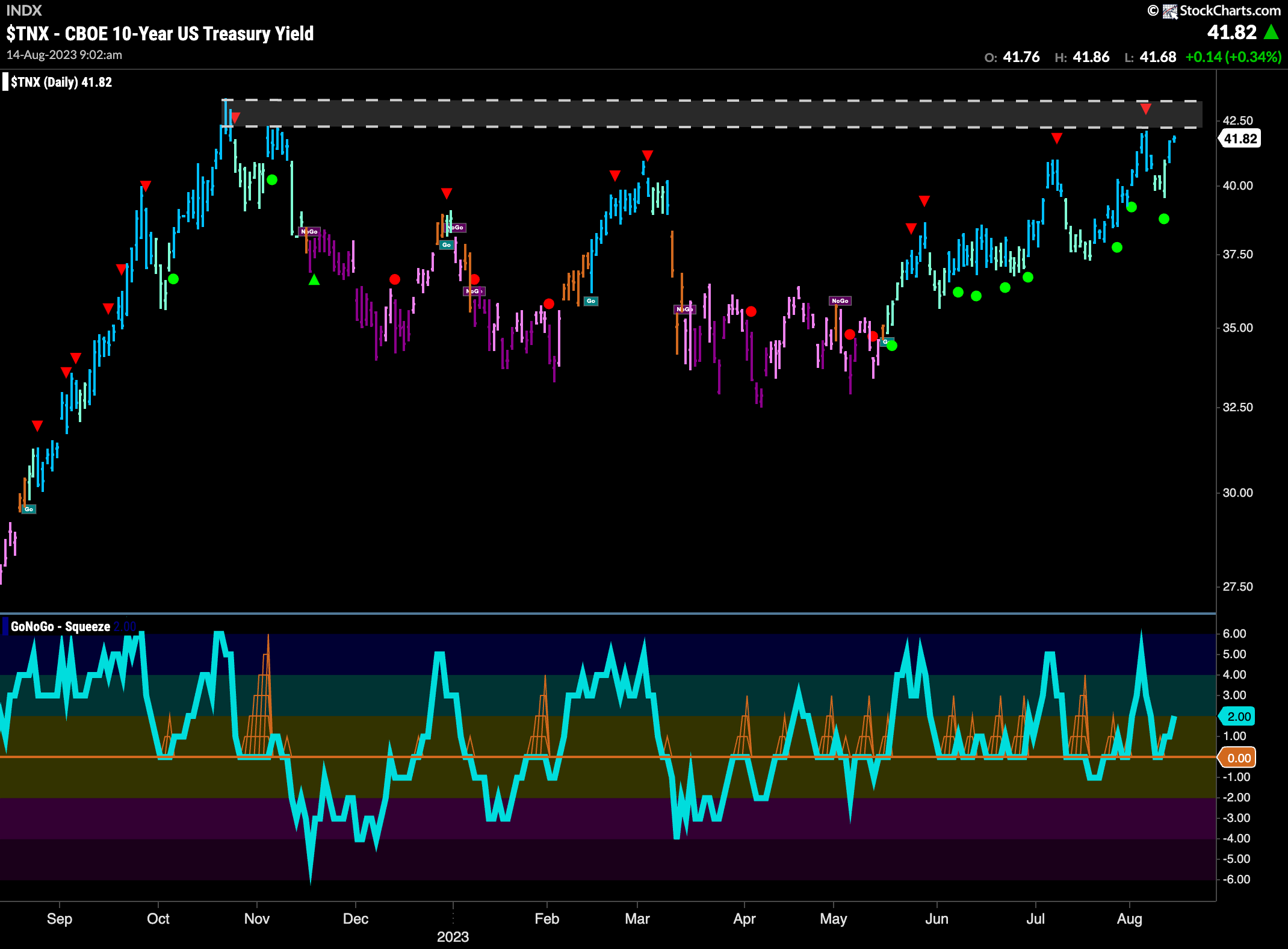Click the 42.50 price axis label
1288x949 pixels.
pyautogui.click(x=1238, y=120)
